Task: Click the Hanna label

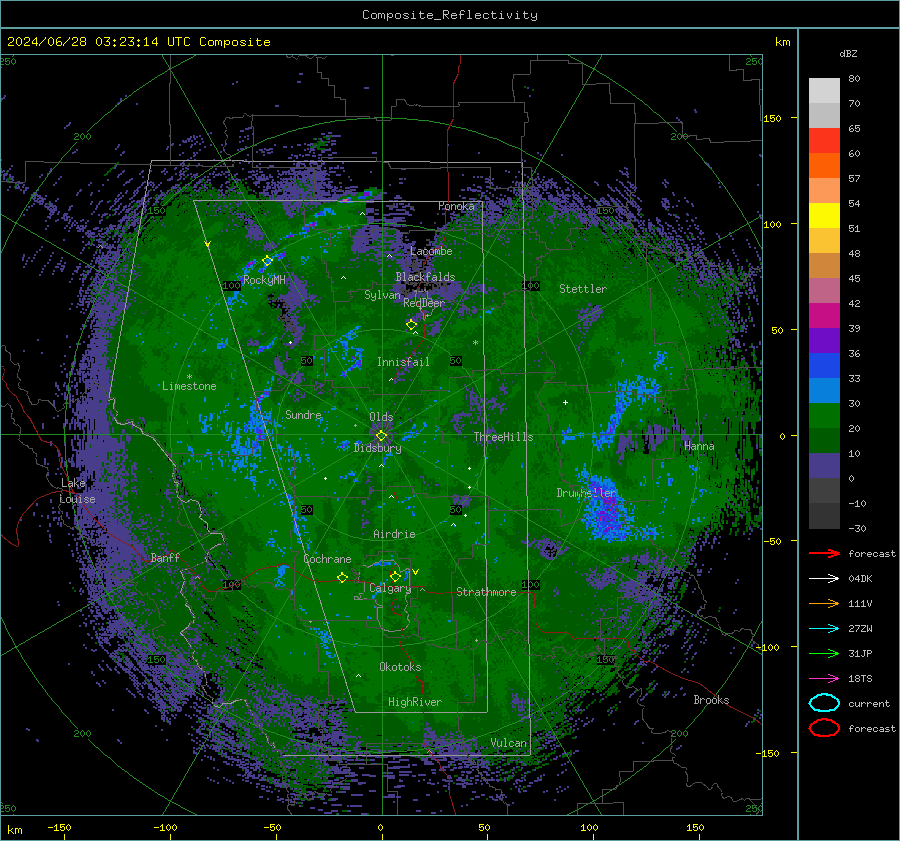Action: (x=699, y=446)
